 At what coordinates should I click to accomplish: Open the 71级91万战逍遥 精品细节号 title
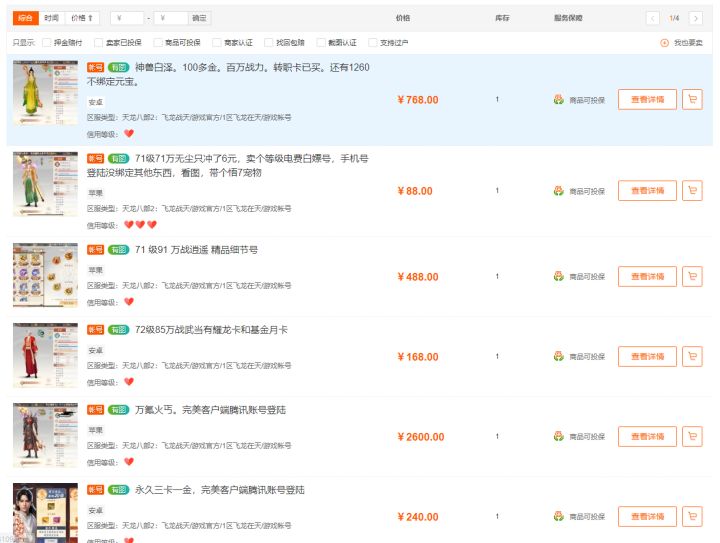[197, 250]
